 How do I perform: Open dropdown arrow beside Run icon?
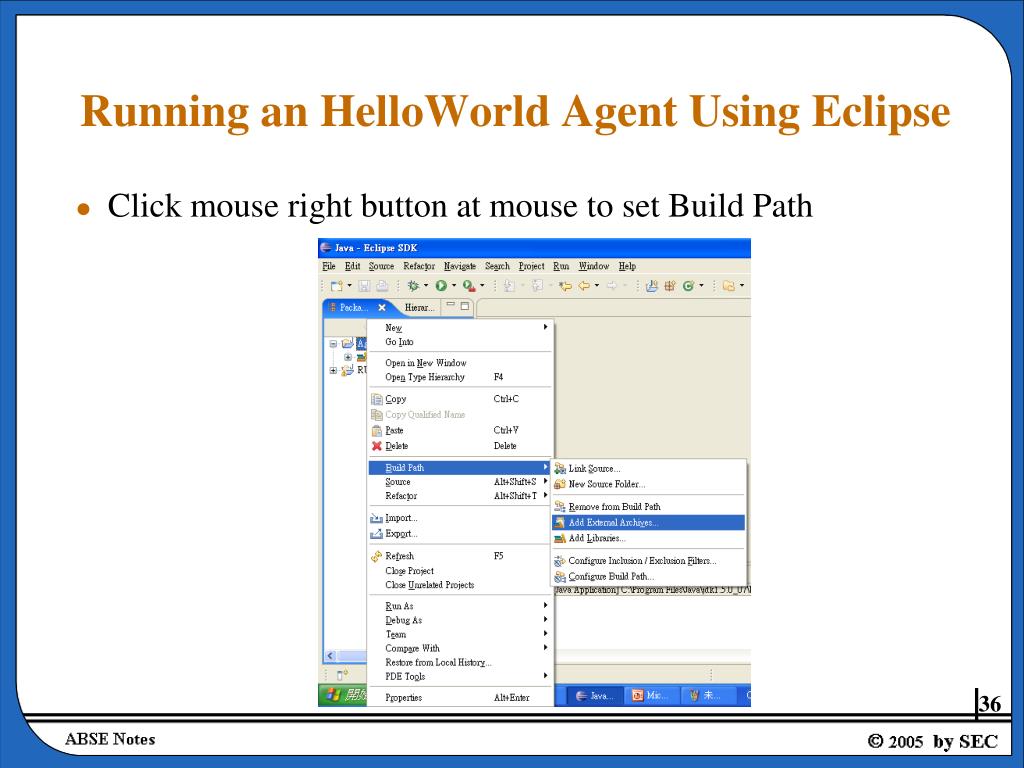coord(454,285)
